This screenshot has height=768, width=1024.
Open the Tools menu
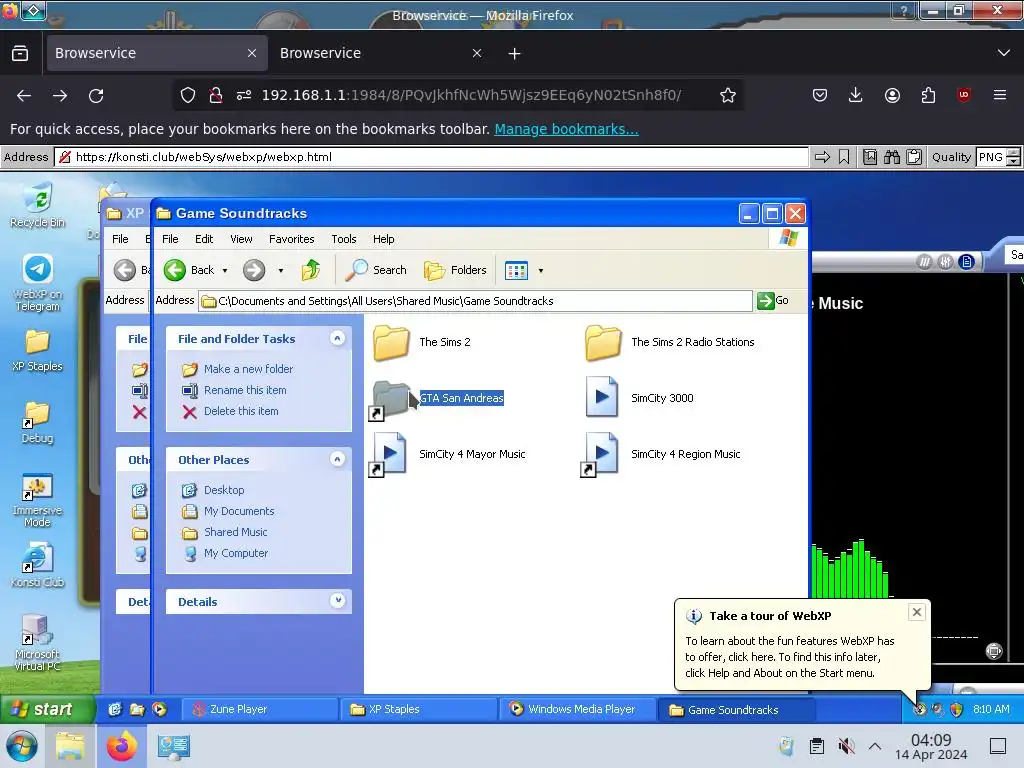pos(344,239)
